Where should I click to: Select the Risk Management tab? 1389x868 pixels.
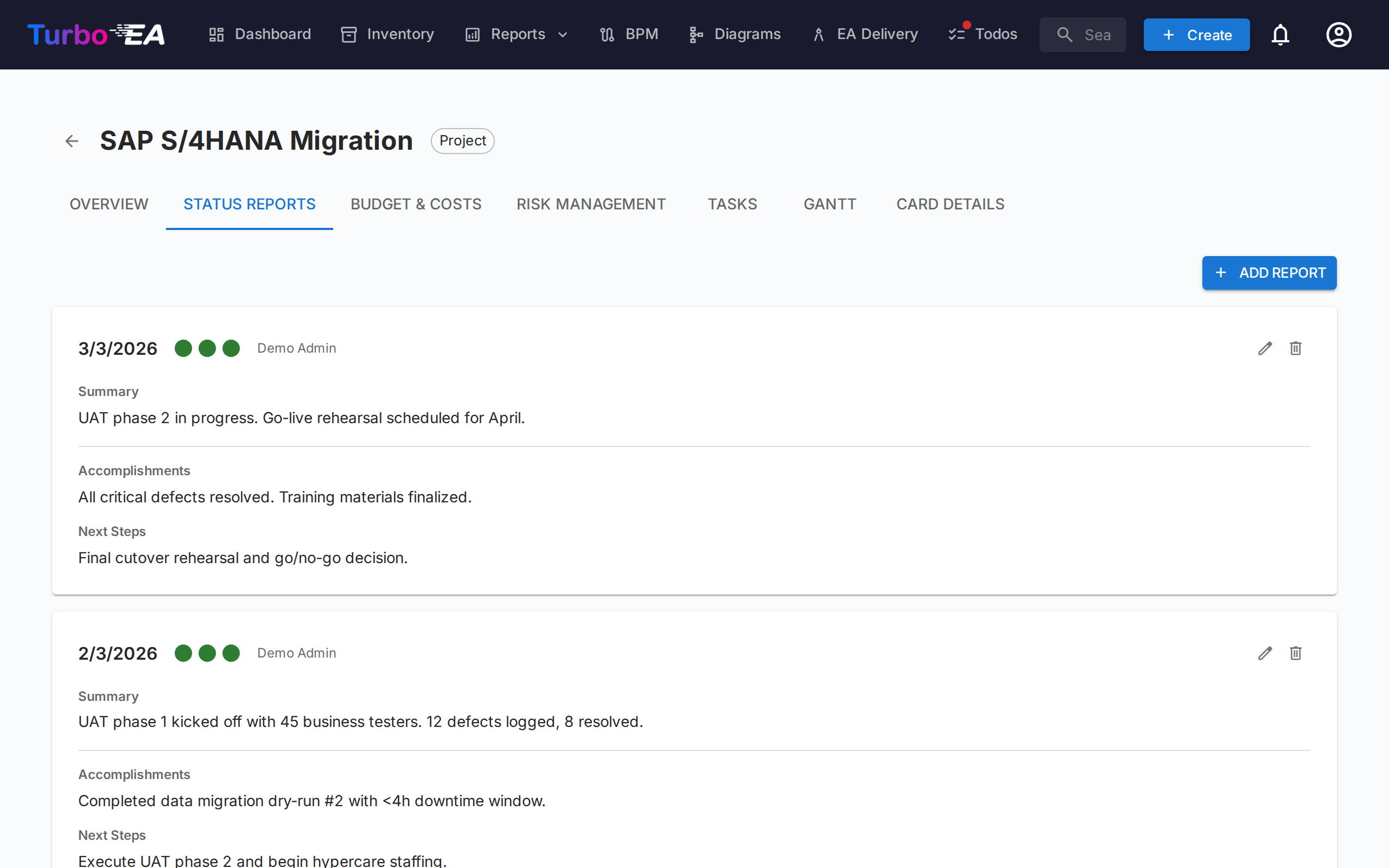(591, 205)
